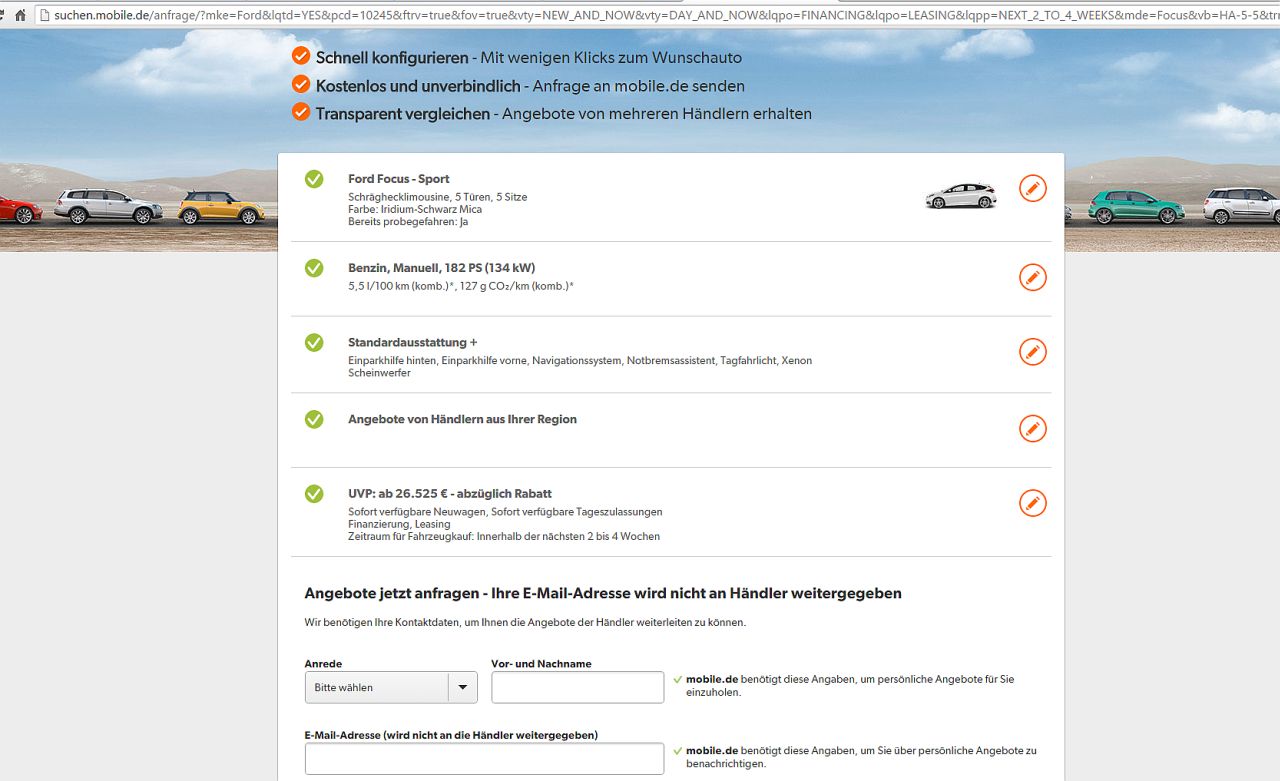Click the Vor- und Nachname field label

[x=541, y=664]
